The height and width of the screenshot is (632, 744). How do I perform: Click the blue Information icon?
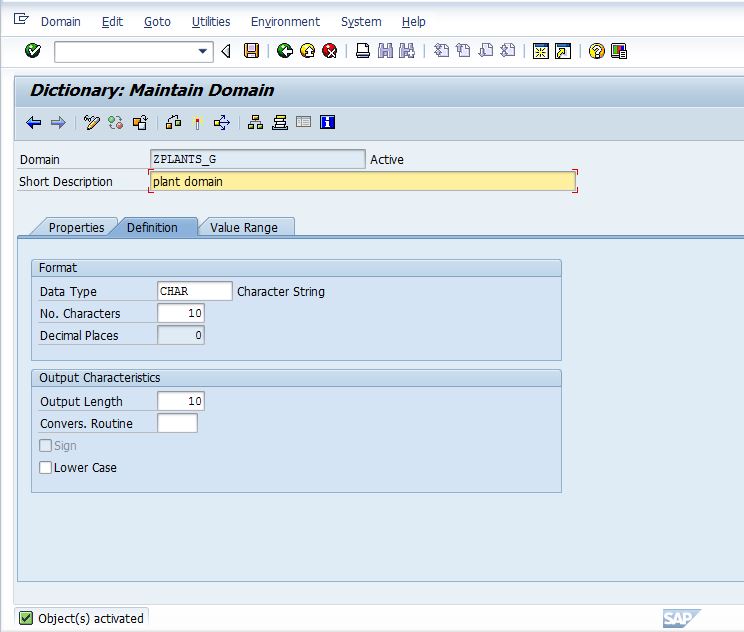pos(327,122)
